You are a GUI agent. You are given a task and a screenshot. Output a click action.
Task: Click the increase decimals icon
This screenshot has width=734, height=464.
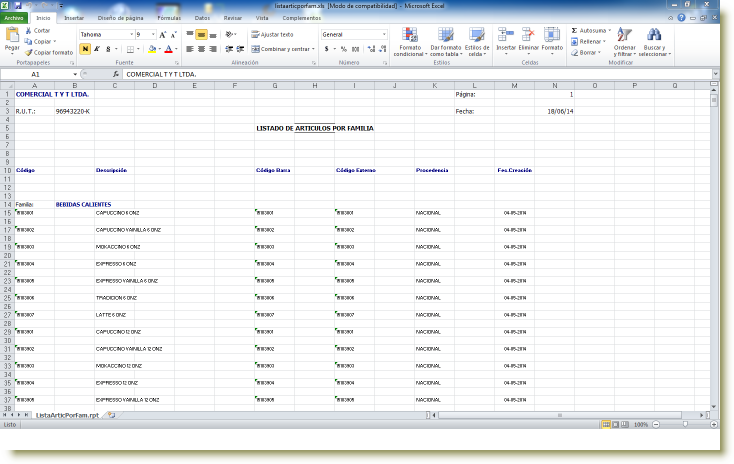click(x=371, y=49)
